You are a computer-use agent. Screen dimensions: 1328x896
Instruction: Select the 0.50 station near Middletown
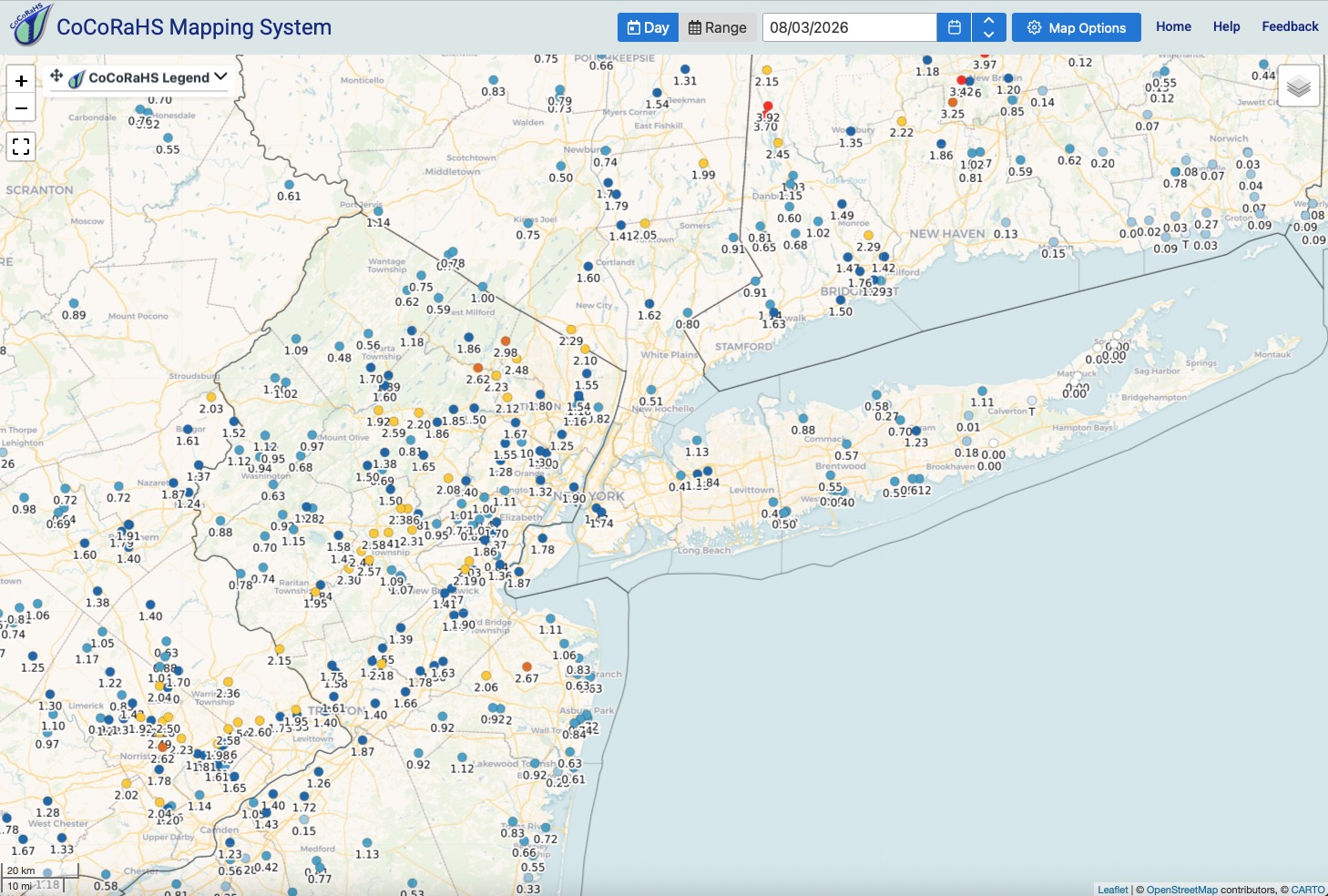click(x=561, y=167)
